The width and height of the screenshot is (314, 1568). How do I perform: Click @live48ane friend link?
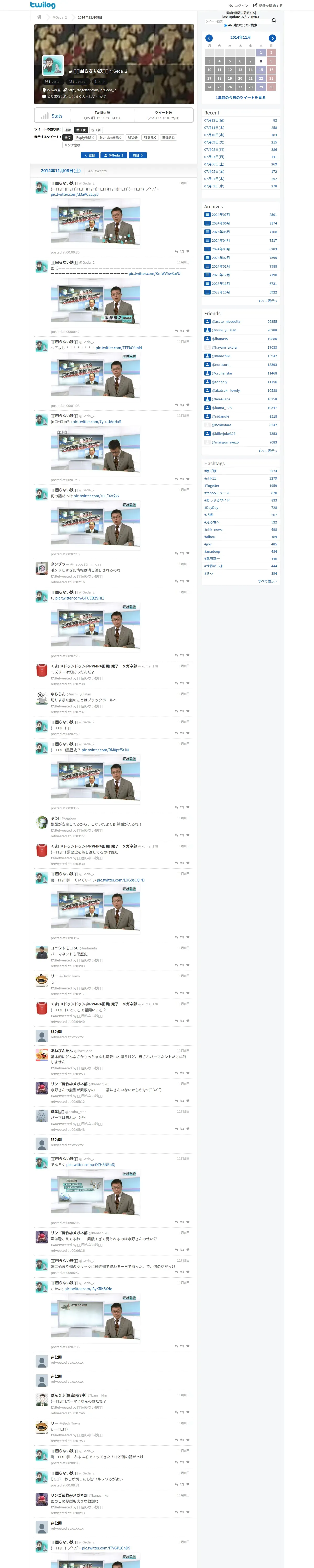[x=221, y=399]
